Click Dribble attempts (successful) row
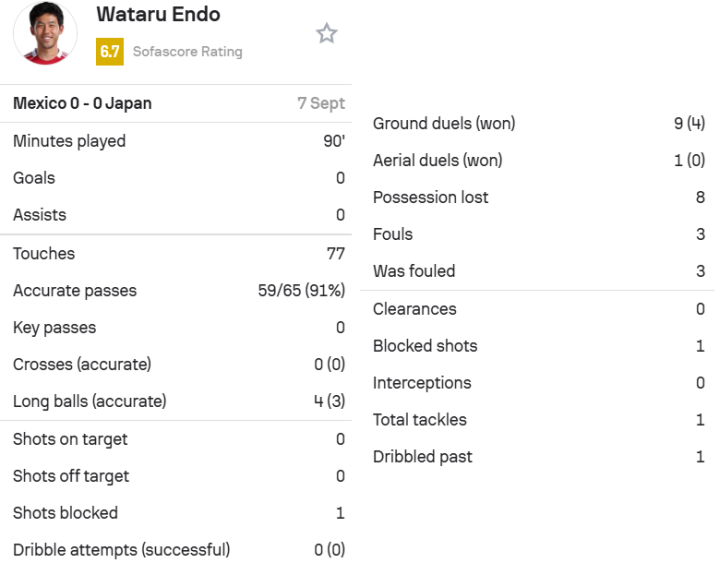 click(x=178, y=550)
